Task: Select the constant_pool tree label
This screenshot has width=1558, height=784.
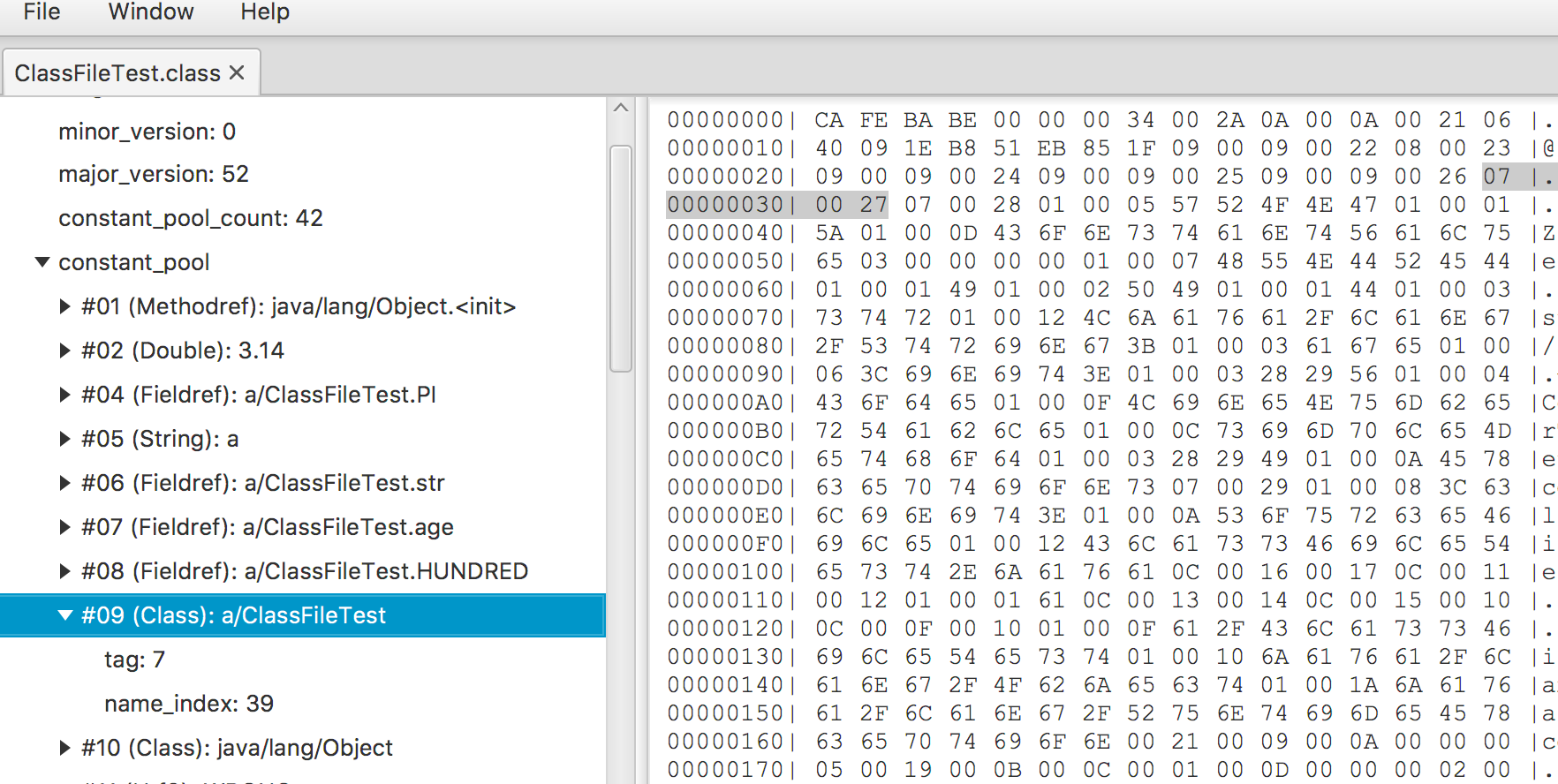Action: 134,262
